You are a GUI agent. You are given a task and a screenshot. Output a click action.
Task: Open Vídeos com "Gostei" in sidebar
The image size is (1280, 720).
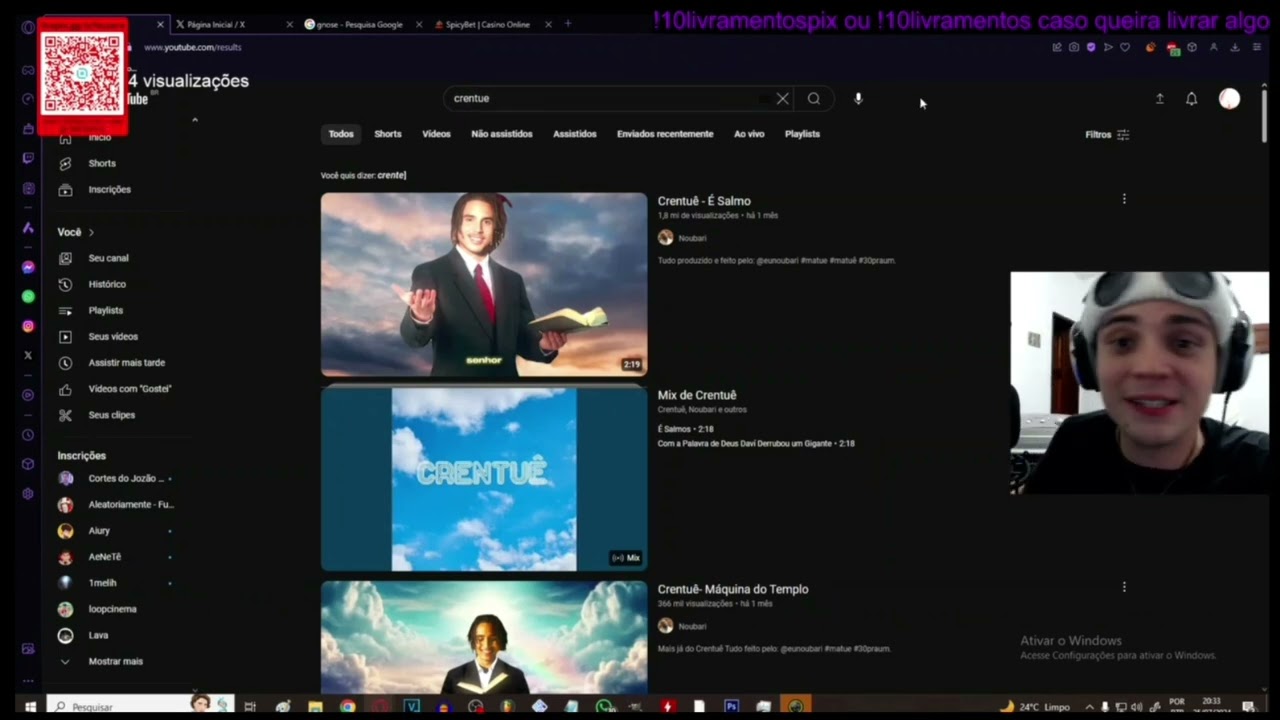click(129, 388)
